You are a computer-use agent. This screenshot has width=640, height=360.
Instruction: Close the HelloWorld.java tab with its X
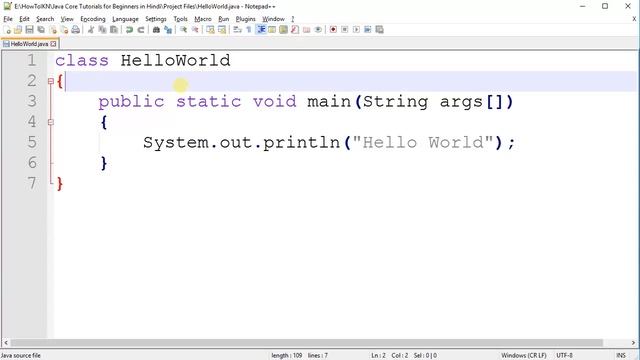(53, 44)
